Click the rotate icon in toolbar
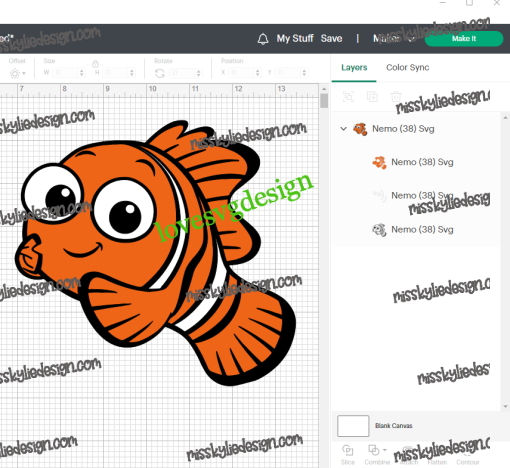 (160, 73)
